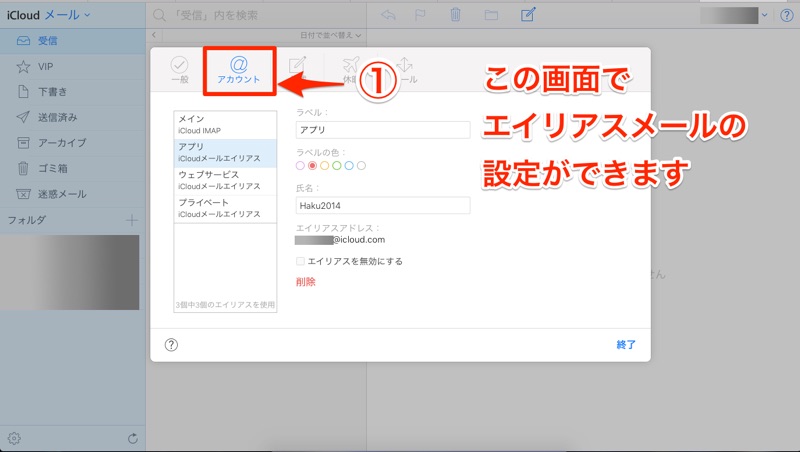This screenshot has height=452, width=800.
Task: Click the 3個中3個のエイリアスを使用 status text
Action: point(225,305)
